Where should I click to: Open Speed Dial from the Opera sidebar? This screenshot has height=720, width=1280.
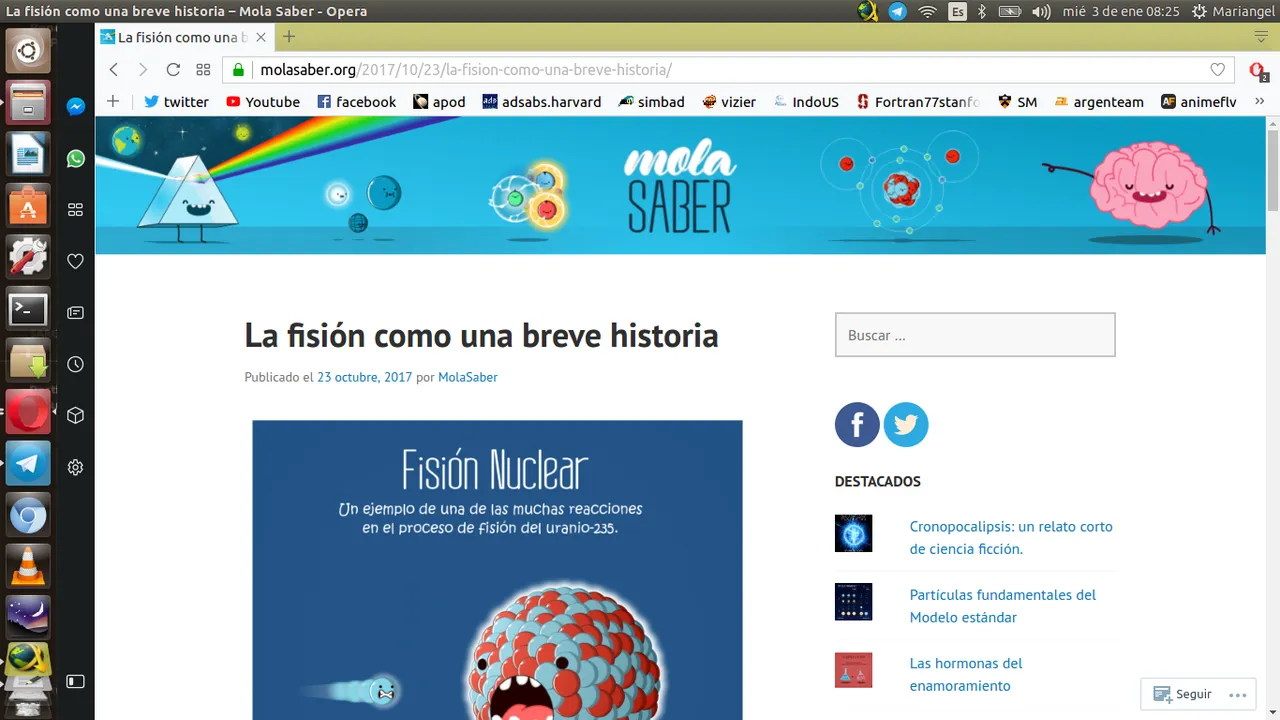pyautogui.click(x=75, y=210)
